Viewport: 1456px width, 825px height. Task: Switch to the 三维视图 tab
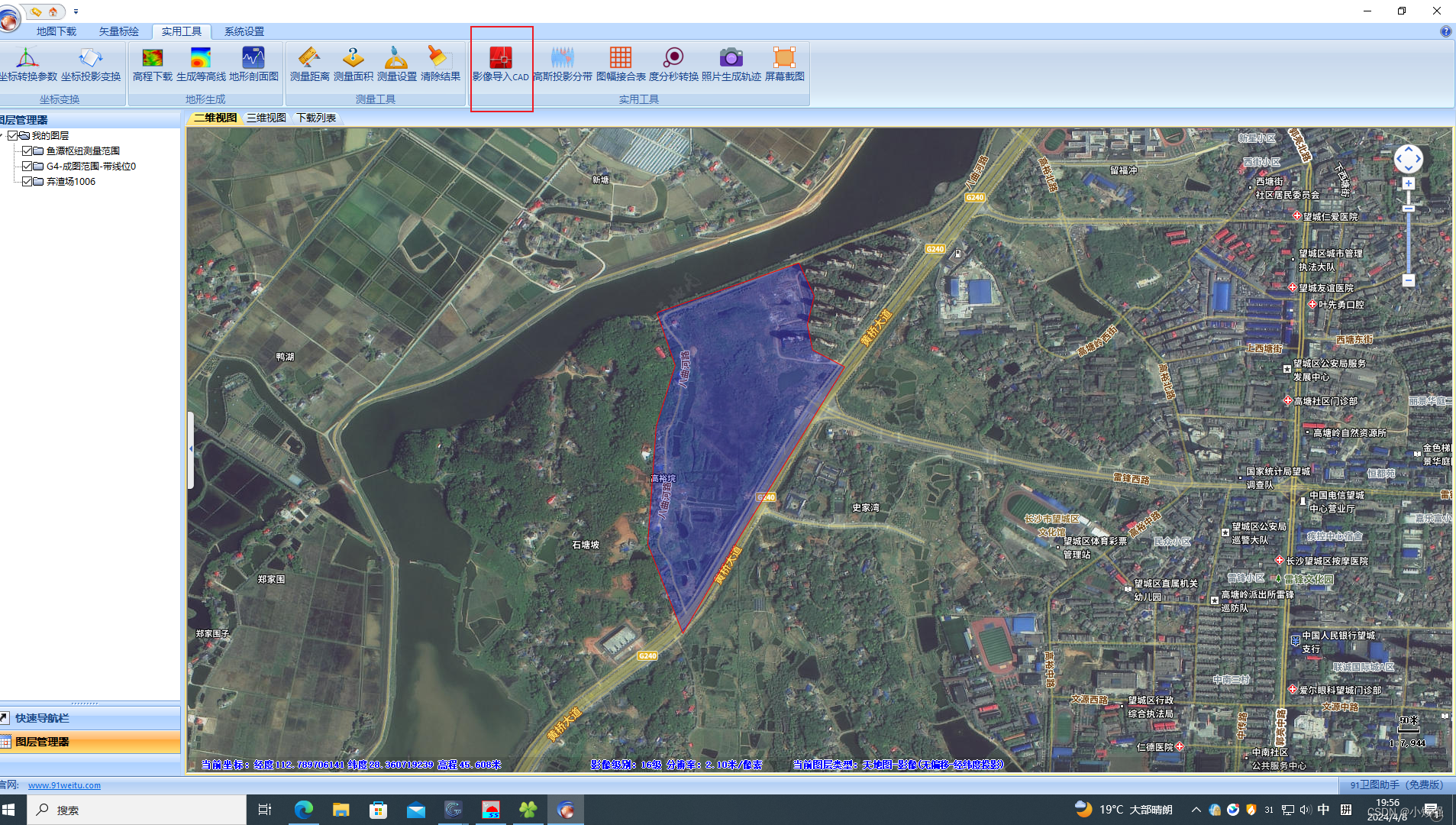click(266, 118)
